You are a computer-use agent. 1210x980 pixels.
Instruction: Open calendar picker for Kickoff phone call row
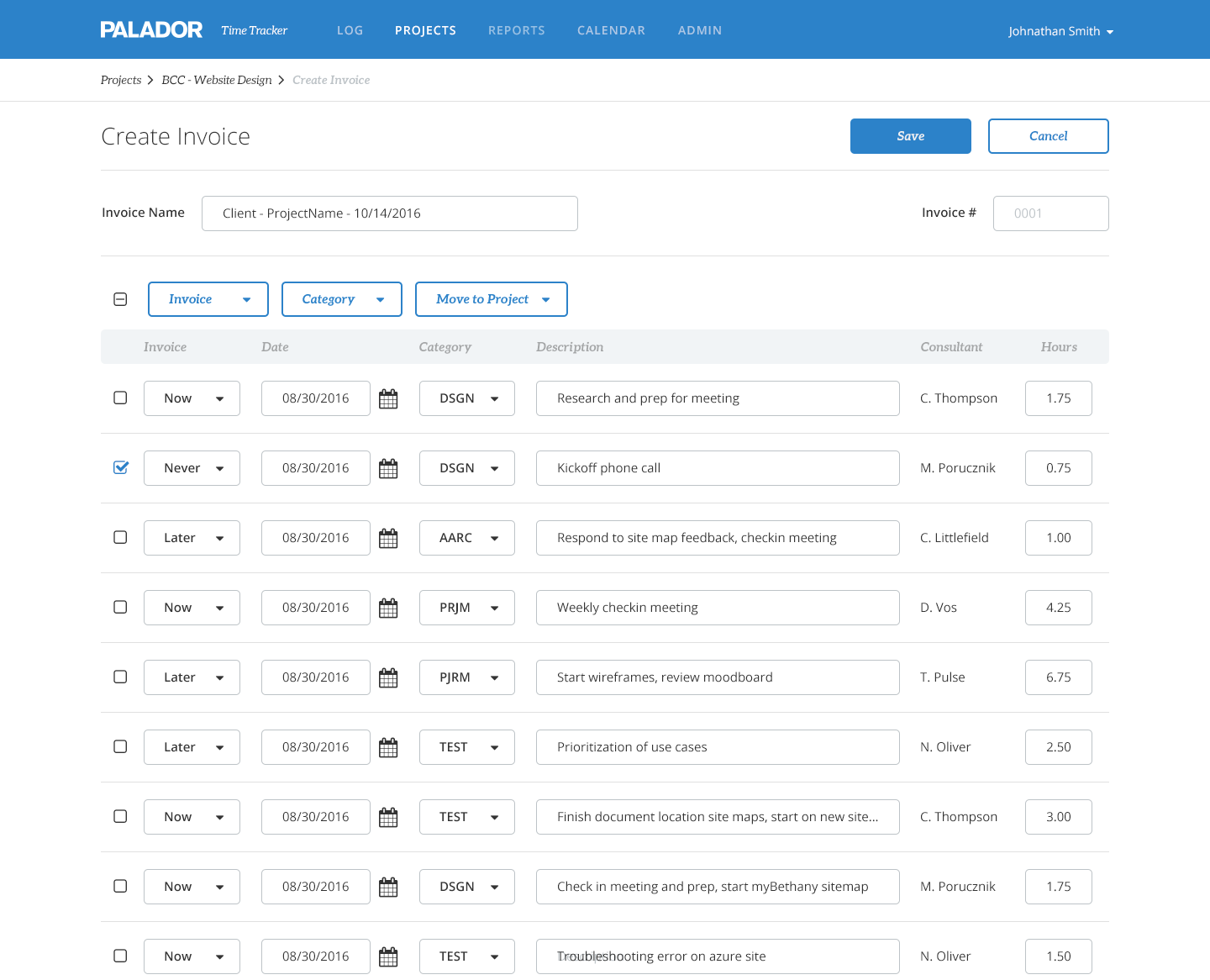388,468
